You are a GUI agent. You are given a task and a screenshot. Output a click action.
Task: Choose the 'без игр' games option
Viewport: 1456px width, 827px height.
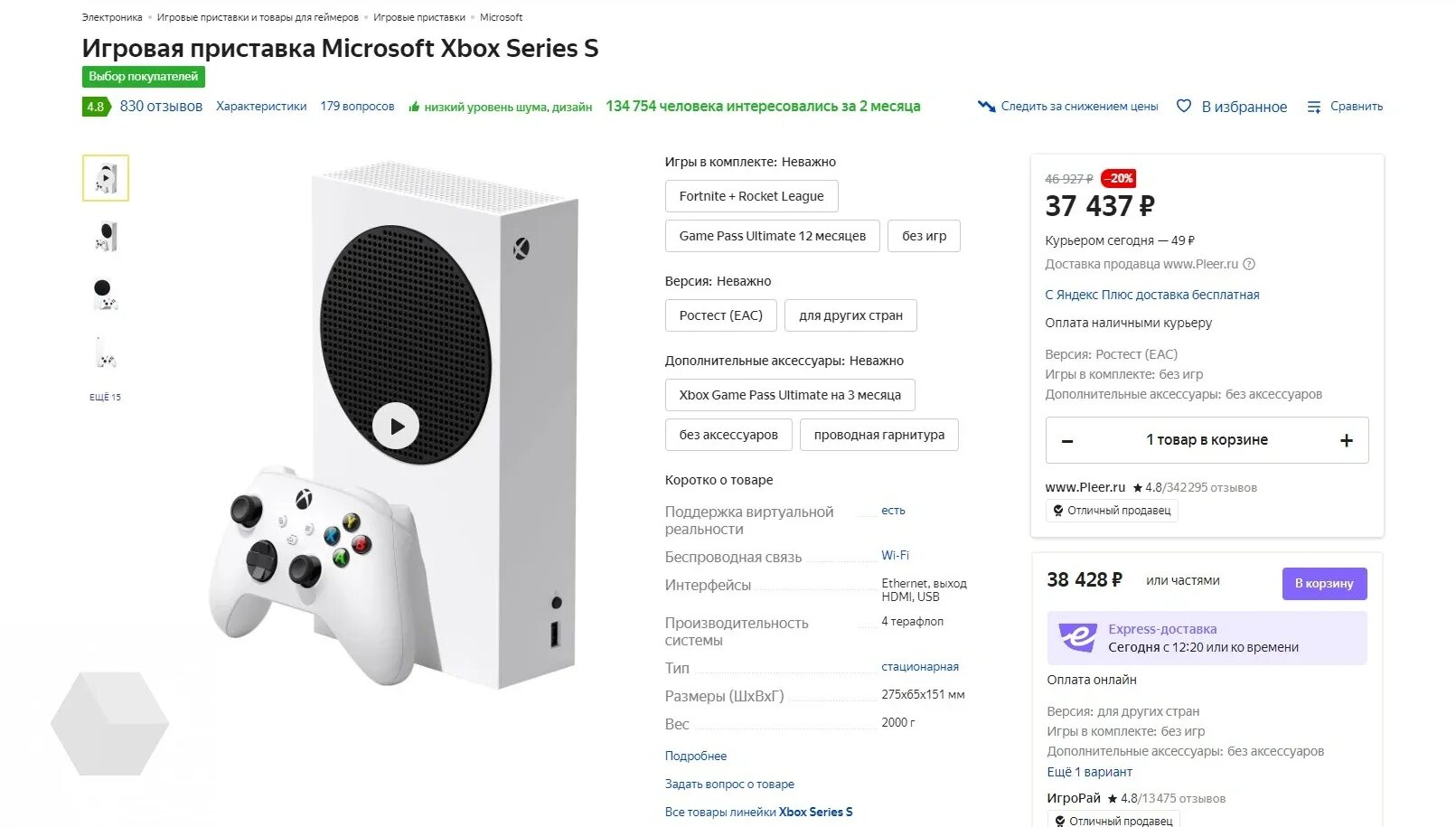pos(924,236)
